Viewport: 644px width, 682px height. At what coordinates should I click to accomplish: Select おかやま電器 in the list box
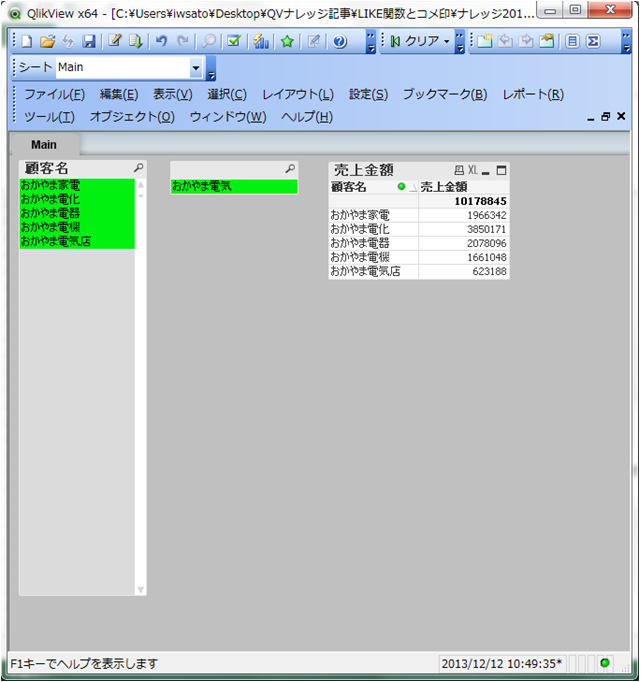77,214
